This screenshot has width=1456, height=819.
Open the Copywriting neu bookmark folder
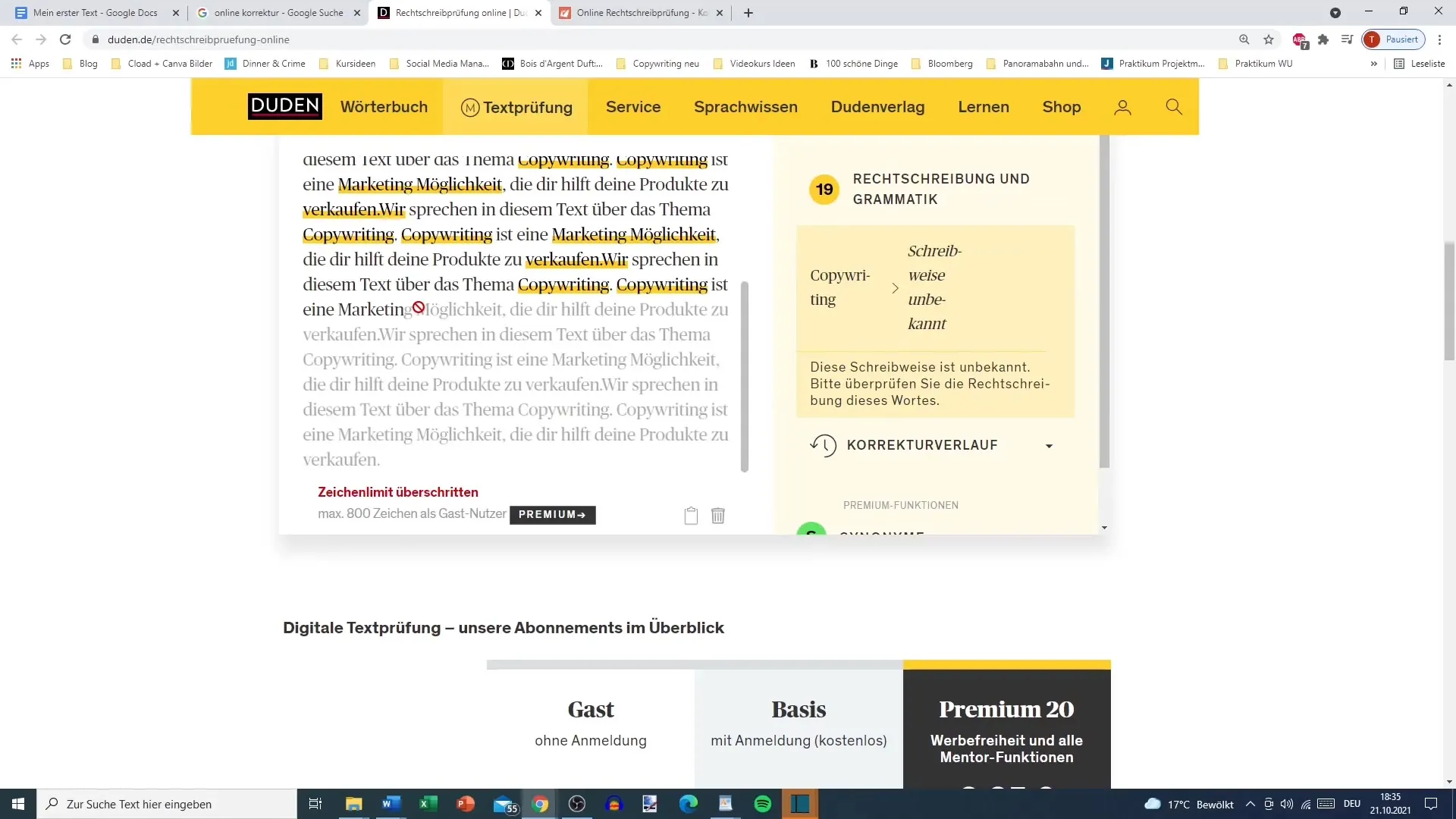tap(657, 64)
